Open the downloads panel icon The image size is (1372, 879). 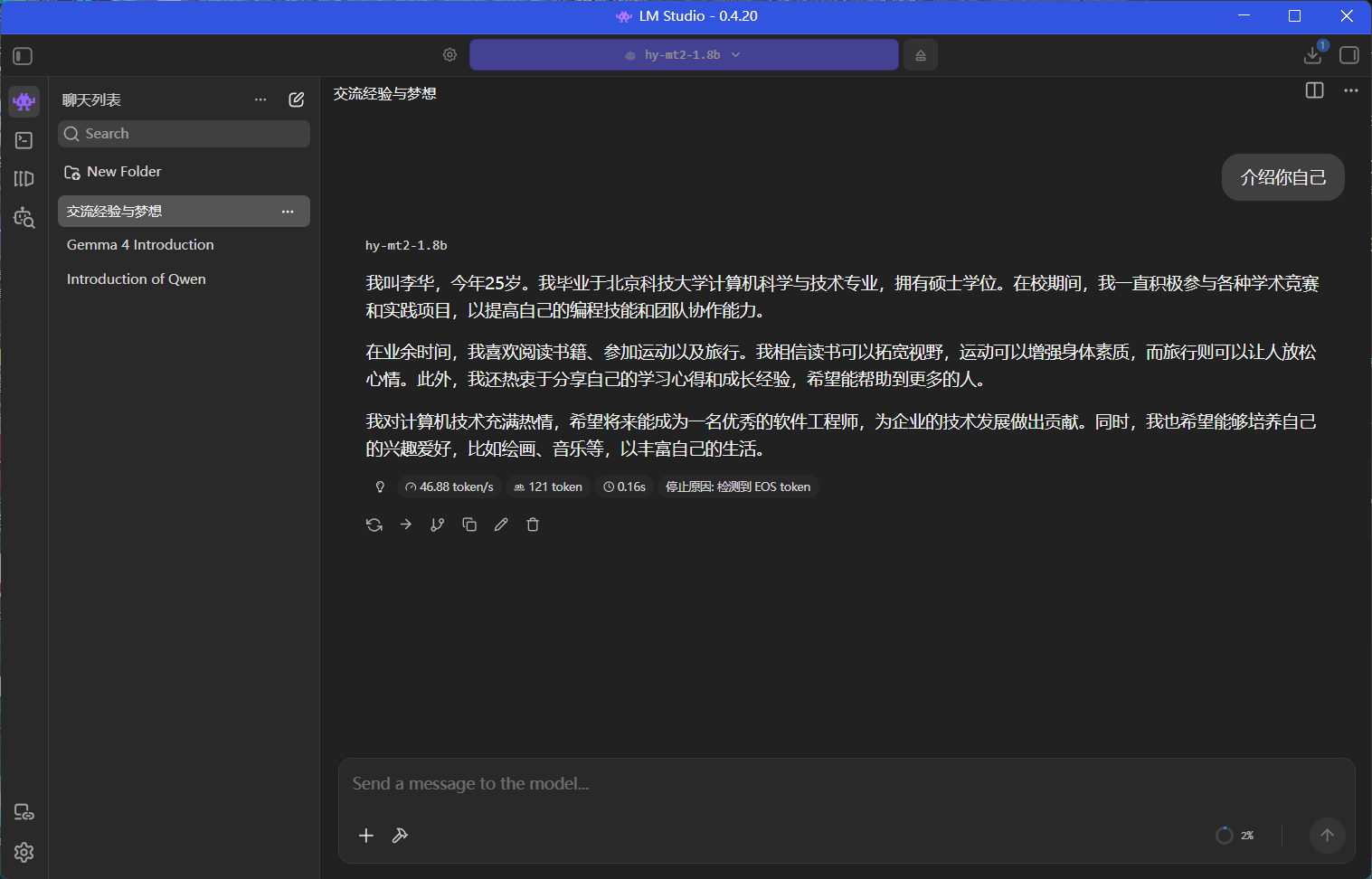[x=1312, y=55]
